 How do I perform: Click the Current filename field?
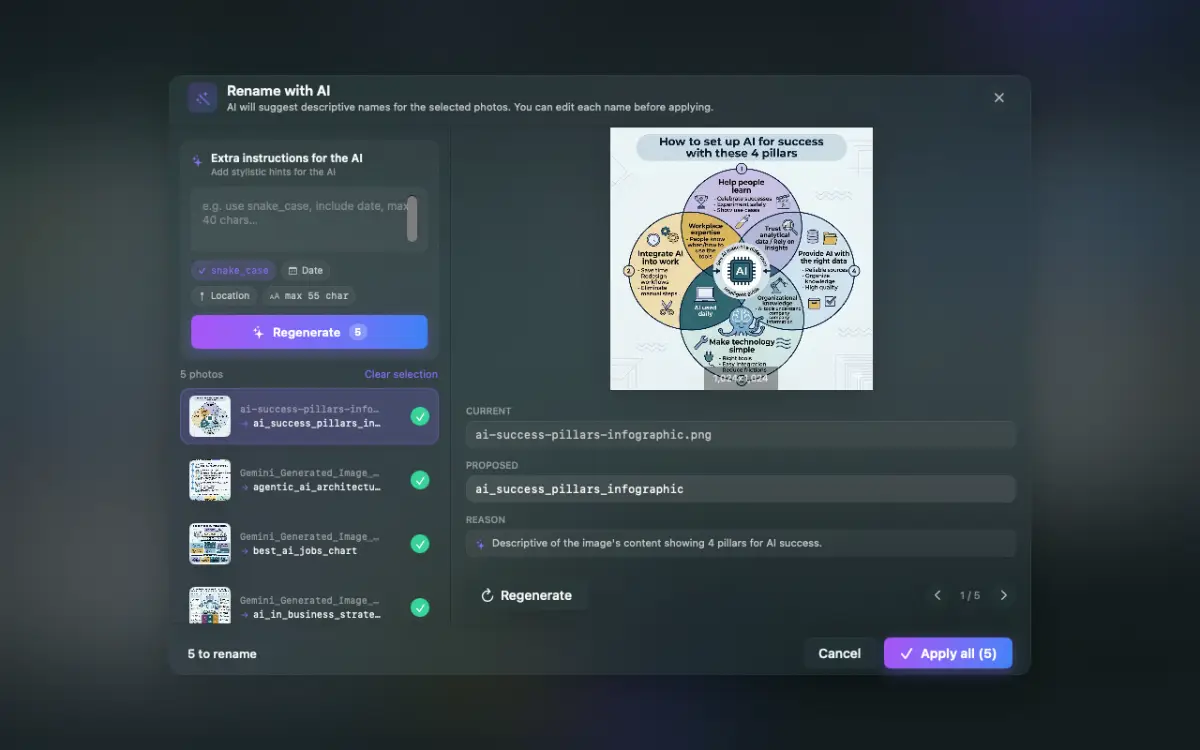coord(741,435)
